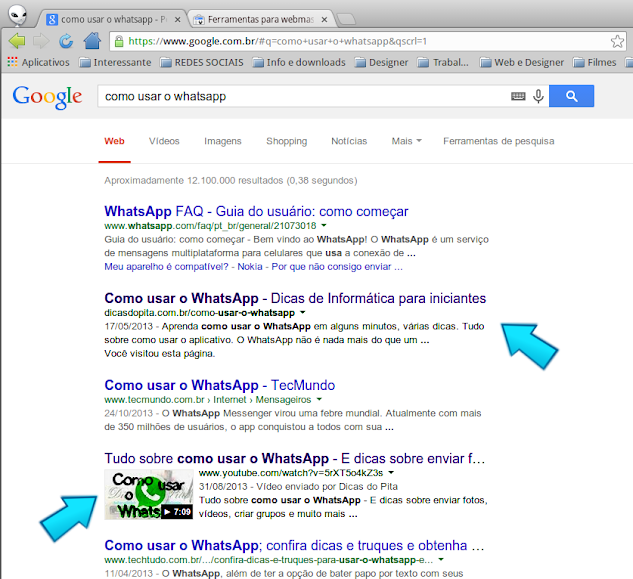Open the REDES SOCIAIS bookmarks folder
Screen dimensions: 633x579
[x=202, y=63]
